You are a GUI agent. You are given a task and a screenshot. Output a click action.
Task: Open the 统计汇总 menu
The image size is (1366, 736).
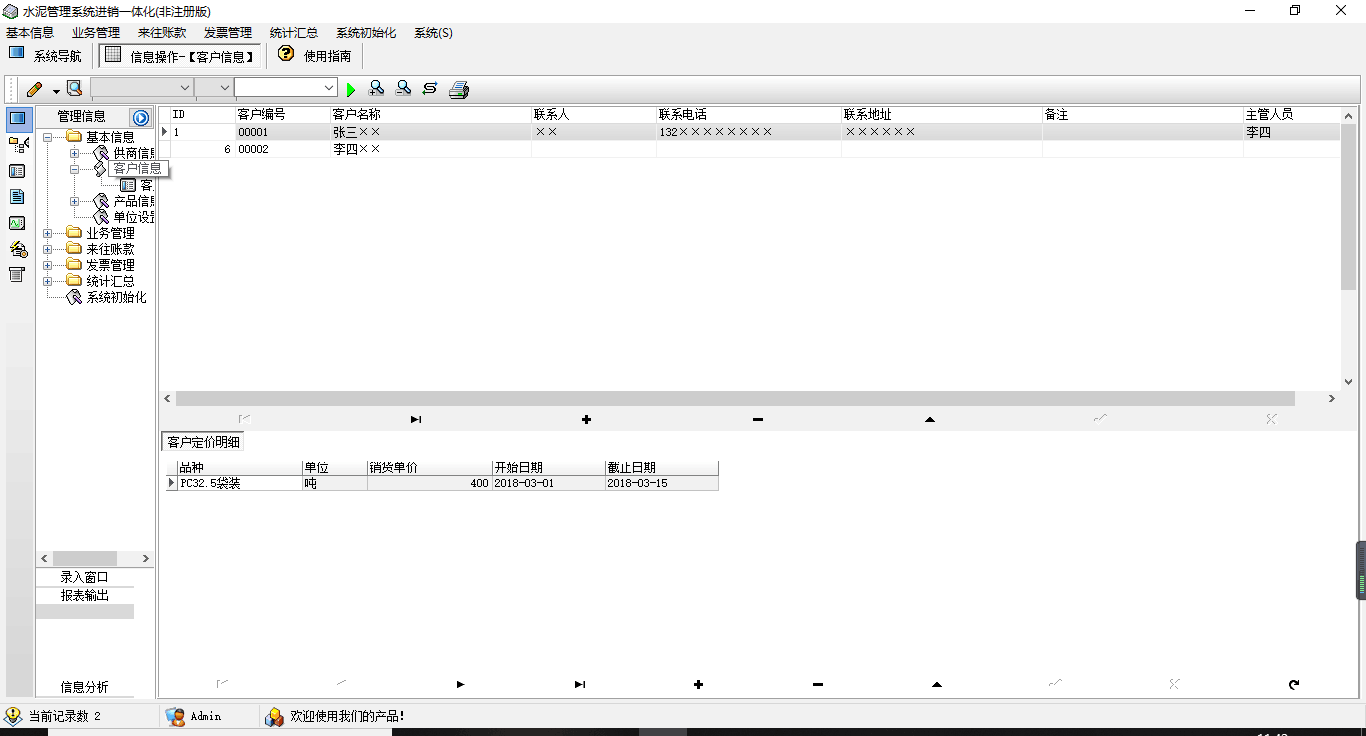point(294,33)
